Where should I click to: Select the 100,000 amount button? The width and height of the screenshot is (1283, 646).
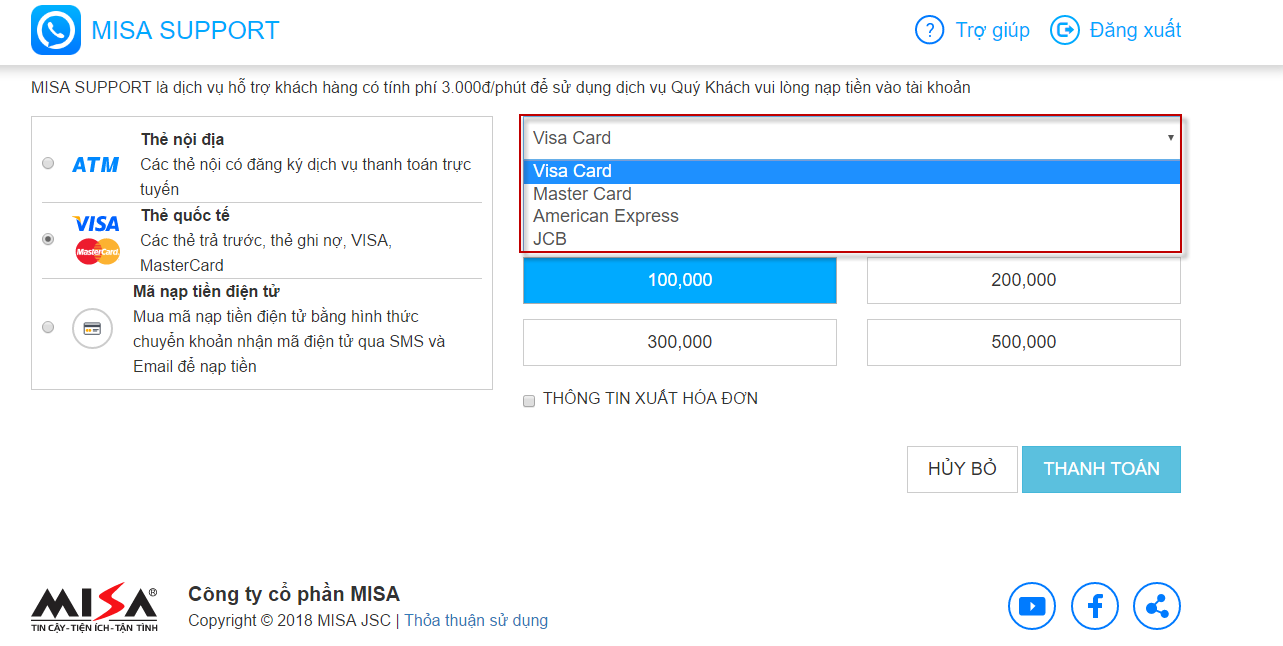(680, 280)
